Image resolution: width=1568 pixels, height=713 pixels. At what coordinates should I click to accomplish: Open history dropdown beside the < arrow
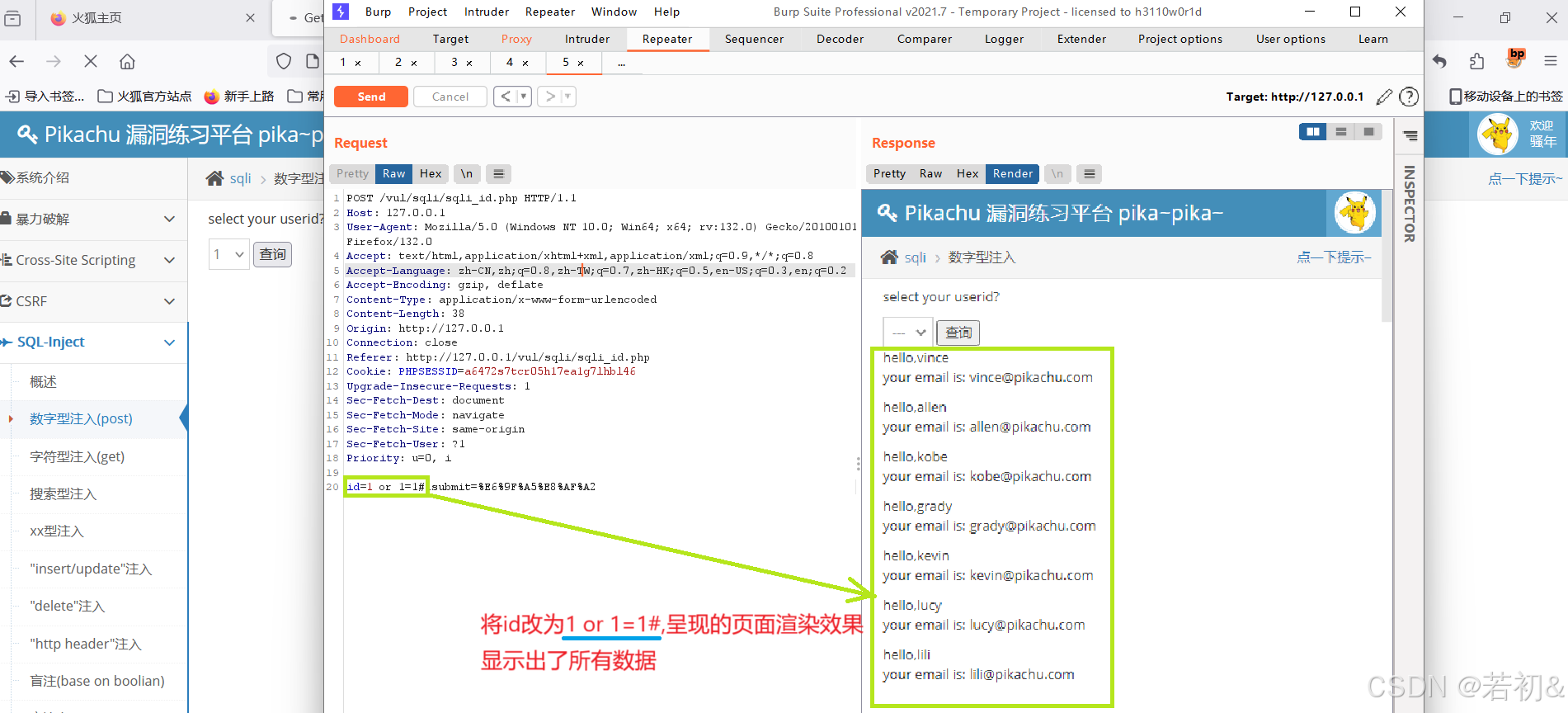523,97
